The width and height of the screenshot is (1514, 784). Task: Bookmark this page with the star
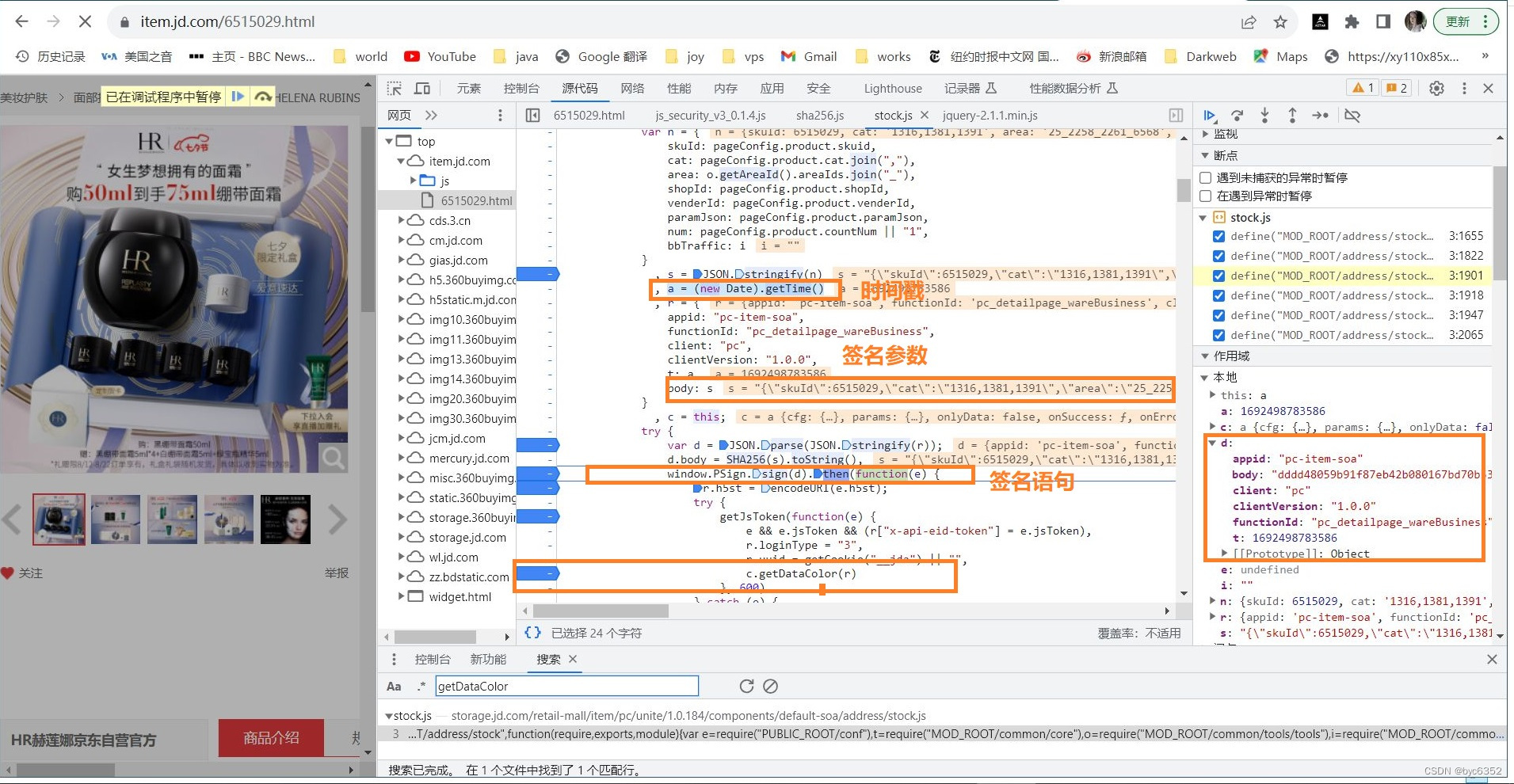pos(1280,22)
